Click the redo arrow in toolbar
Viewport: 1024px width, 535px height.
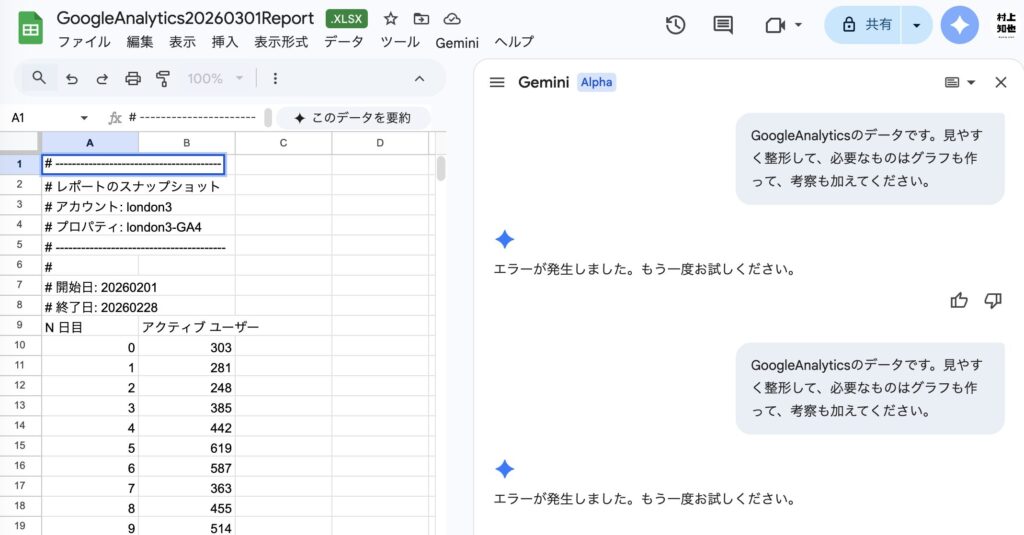coord(101,78)
